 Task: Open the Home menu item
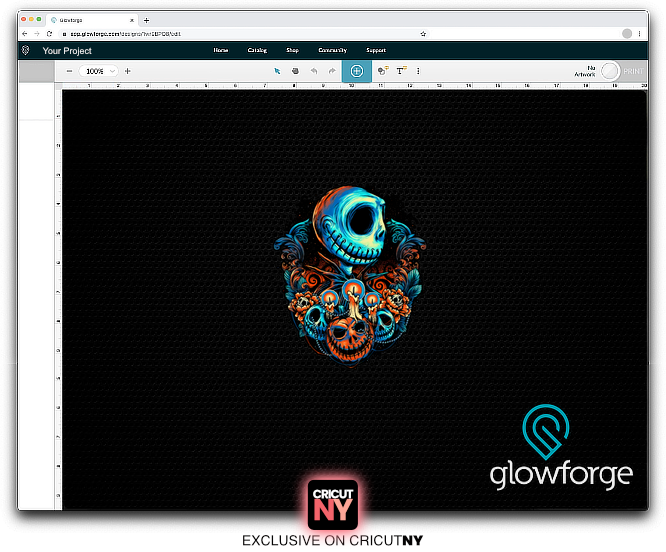coord(221,50)
